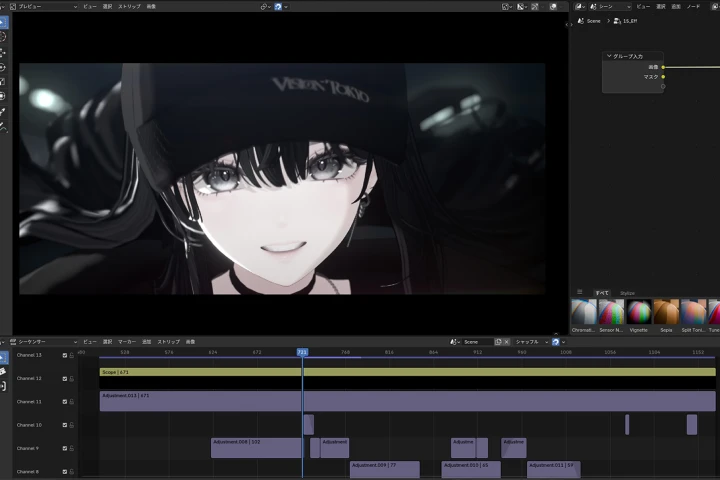Viewport: 720px width, 480px height.
Task: Select the 2D Cursor tool in preview
Action: 3,37
